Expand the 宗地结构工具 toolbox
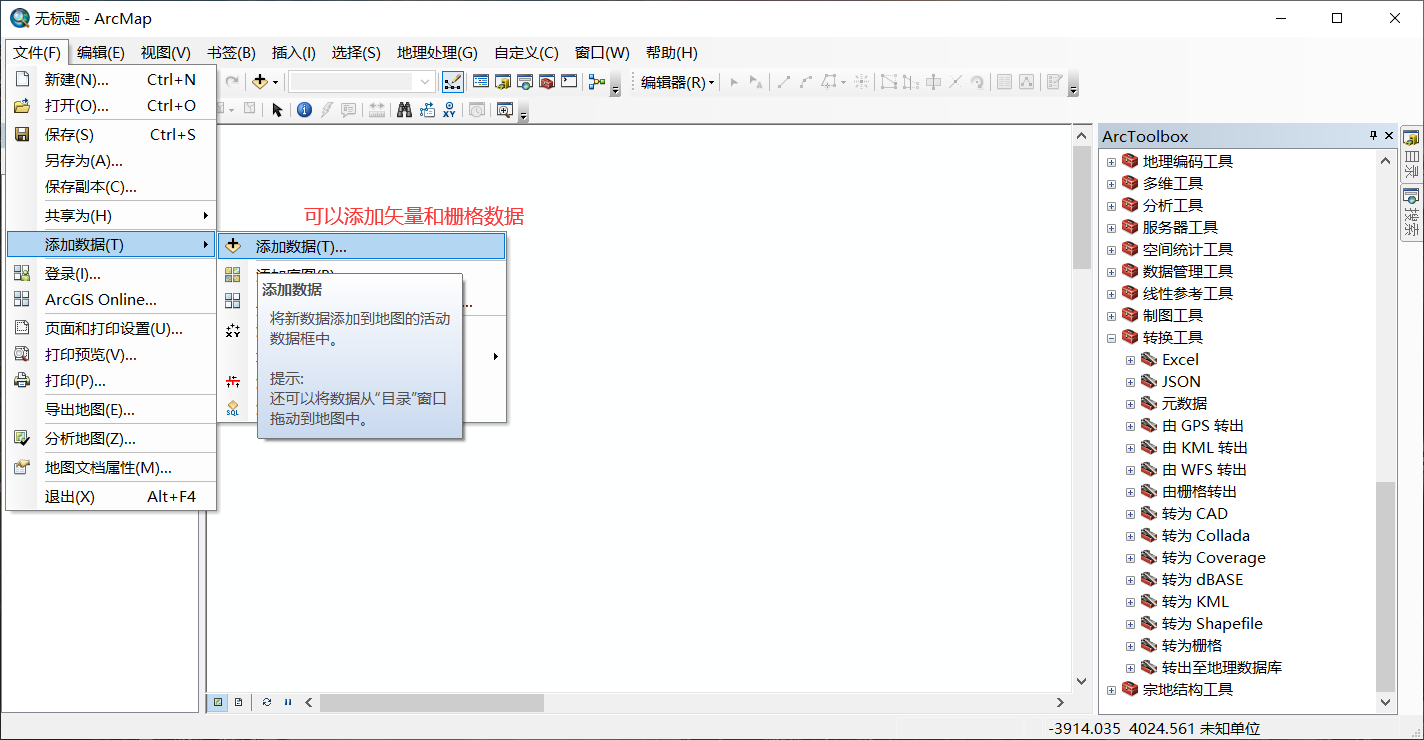The height and width of the screenshot is (740, 1424). (1111, 690)
